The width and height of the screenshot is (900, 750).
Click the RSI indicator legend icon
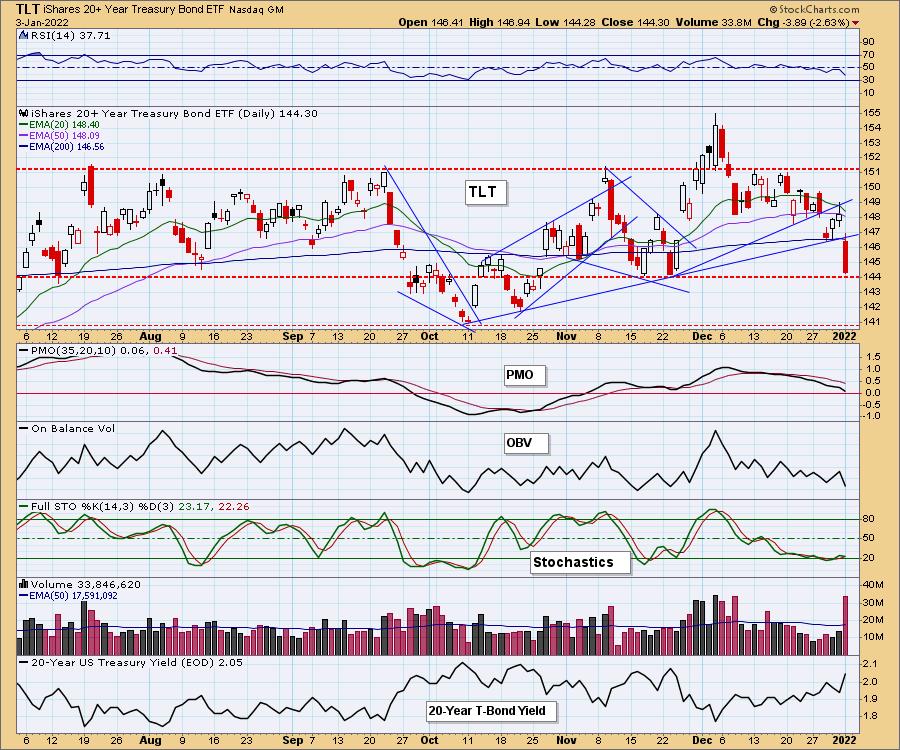tap(24, 35)
